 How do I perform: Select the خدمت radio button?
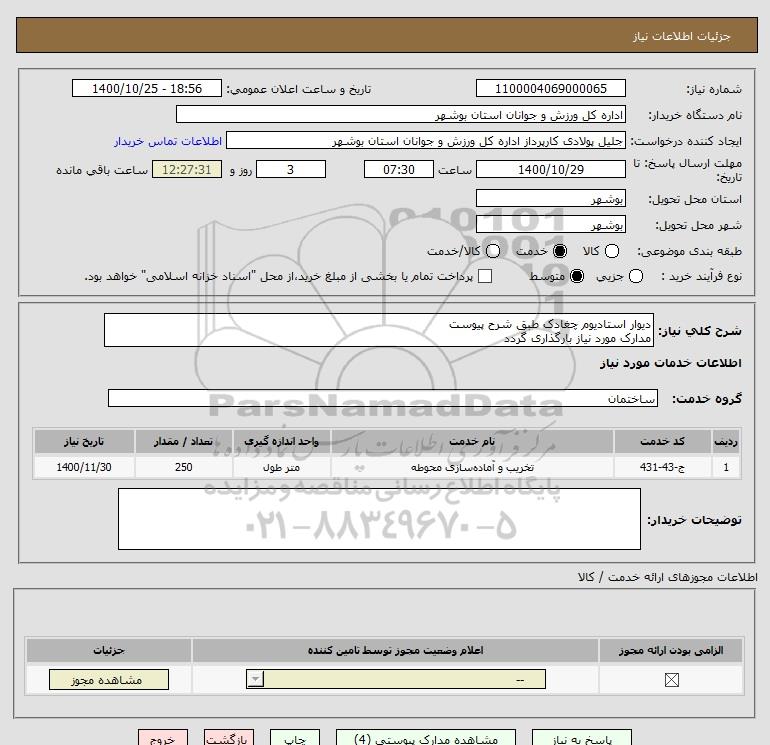click(559, 251)
